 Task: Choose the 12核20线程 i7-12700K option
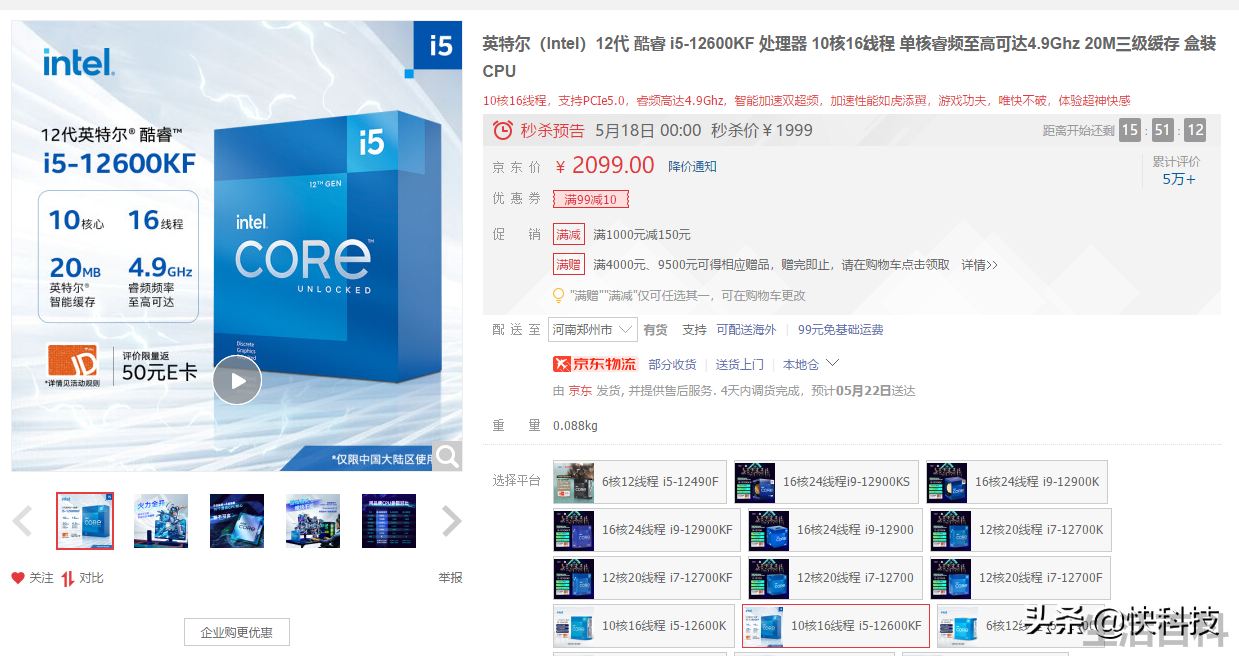pyautogui.click(x=1021, y=530)
